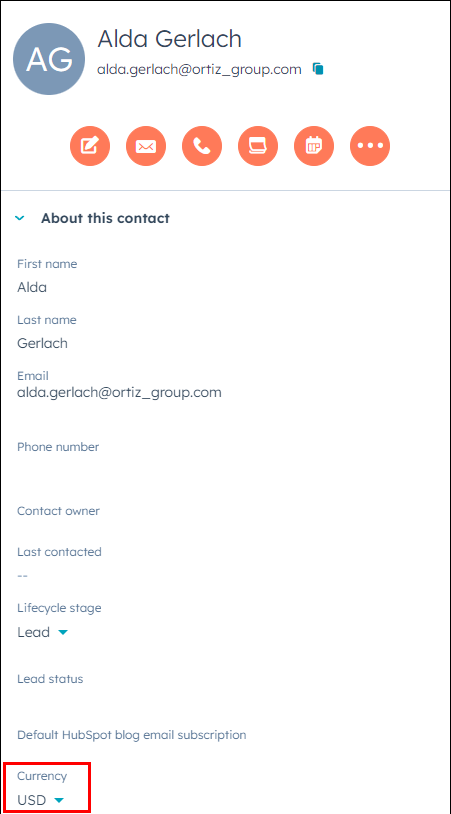
Task: Click the phone call icon
Action: 202,146
